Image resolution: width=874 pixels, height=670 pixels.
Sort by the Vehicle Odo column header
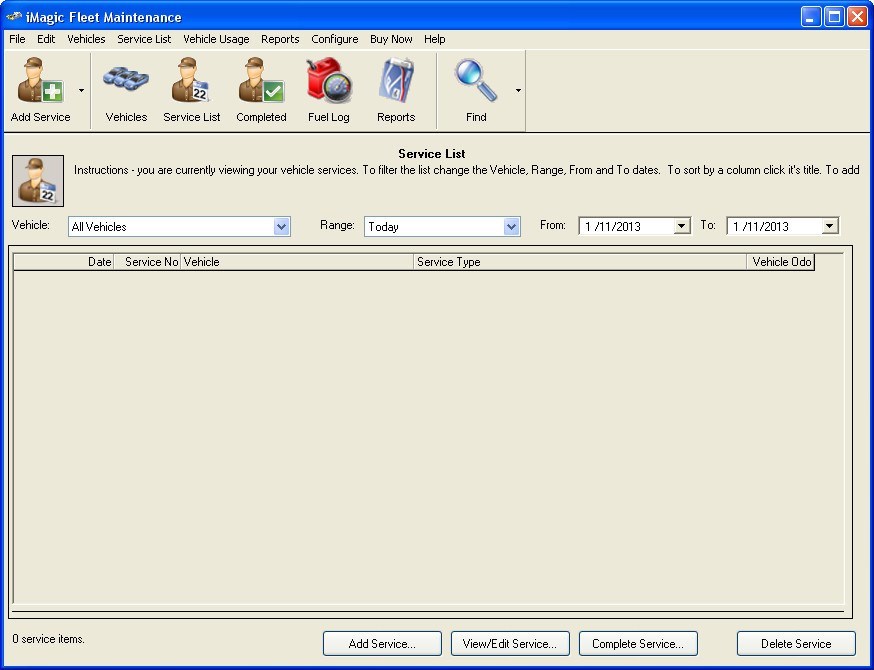coord(780,262)
